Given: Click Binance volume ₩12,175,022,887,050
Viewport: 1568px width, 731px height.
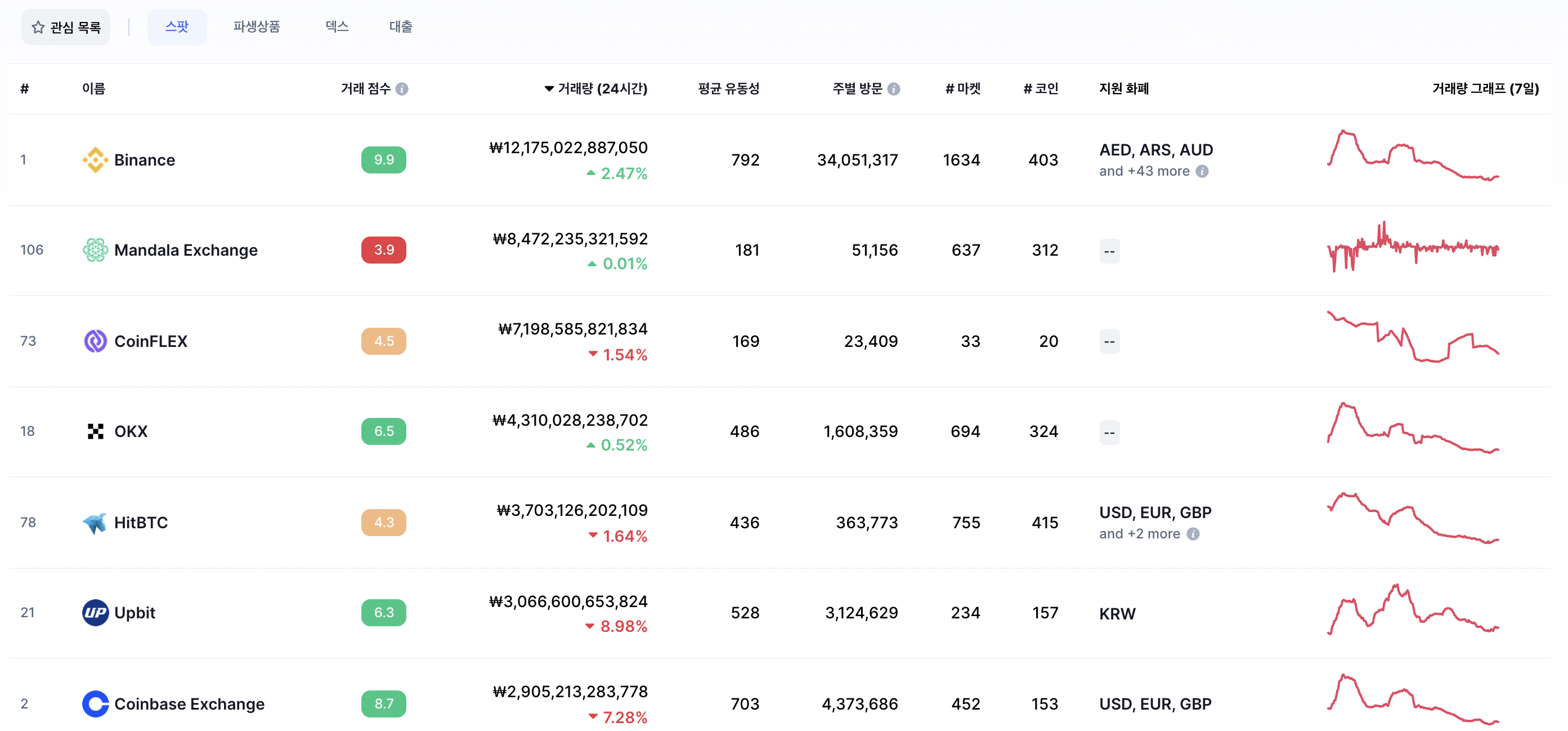Looking at the screenshot, I should (568, 148).
